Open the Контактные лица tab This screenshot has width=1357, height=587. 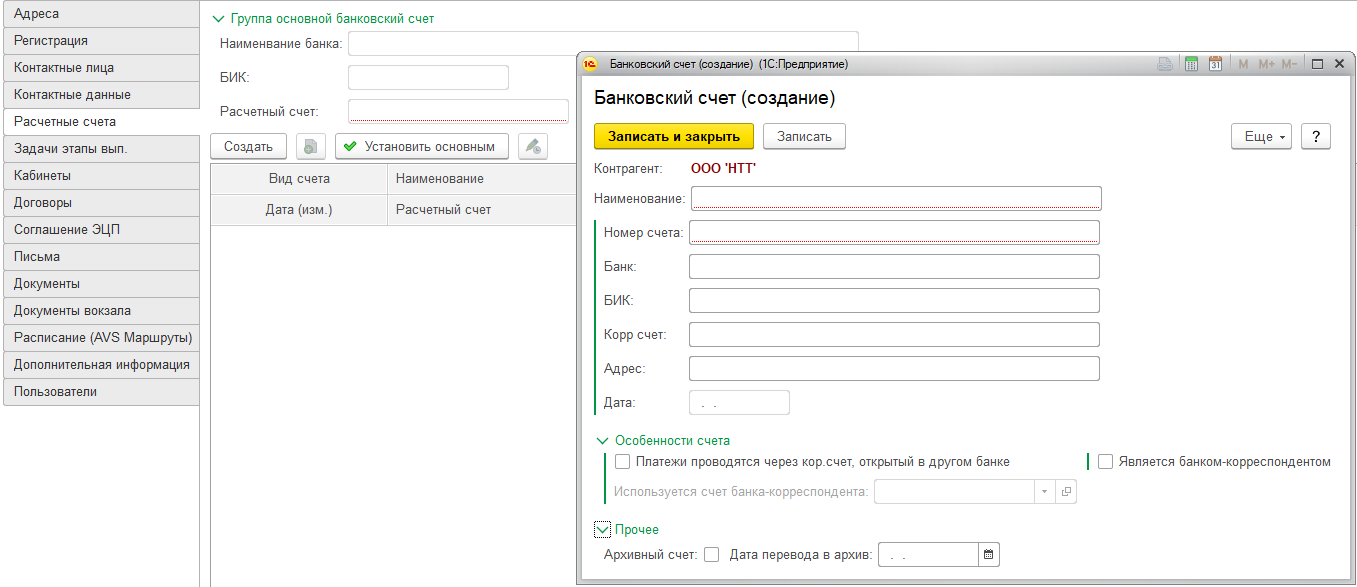[100, 68]
